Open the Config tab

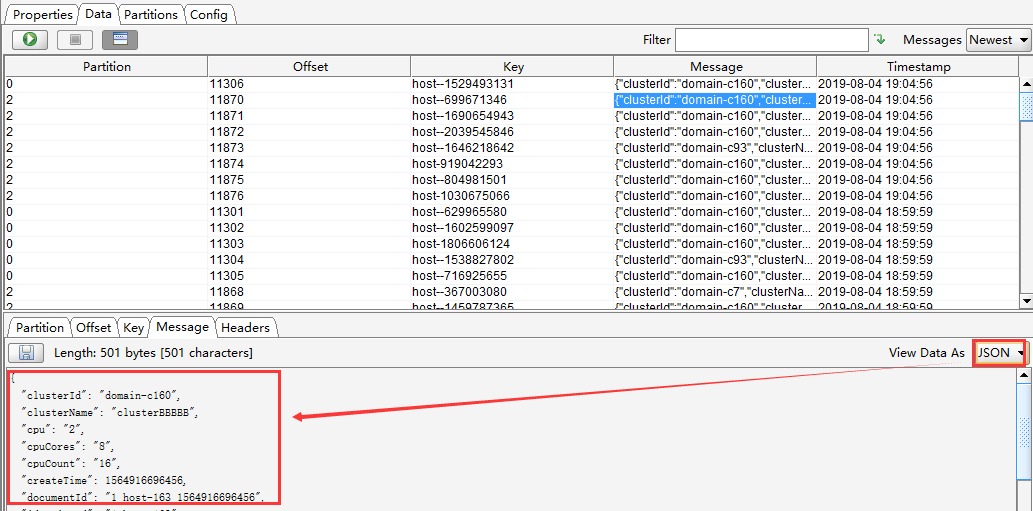click(x=209, y=14)
